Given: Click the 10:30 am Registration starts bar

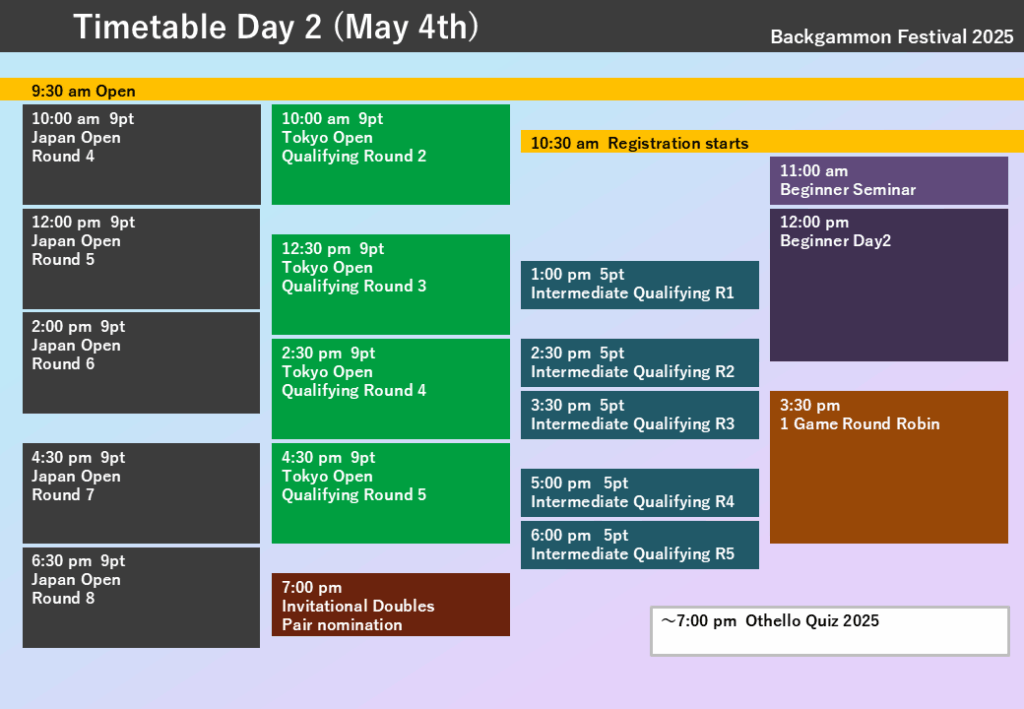Looking at the screenshot, I should [x=771, y=142].
